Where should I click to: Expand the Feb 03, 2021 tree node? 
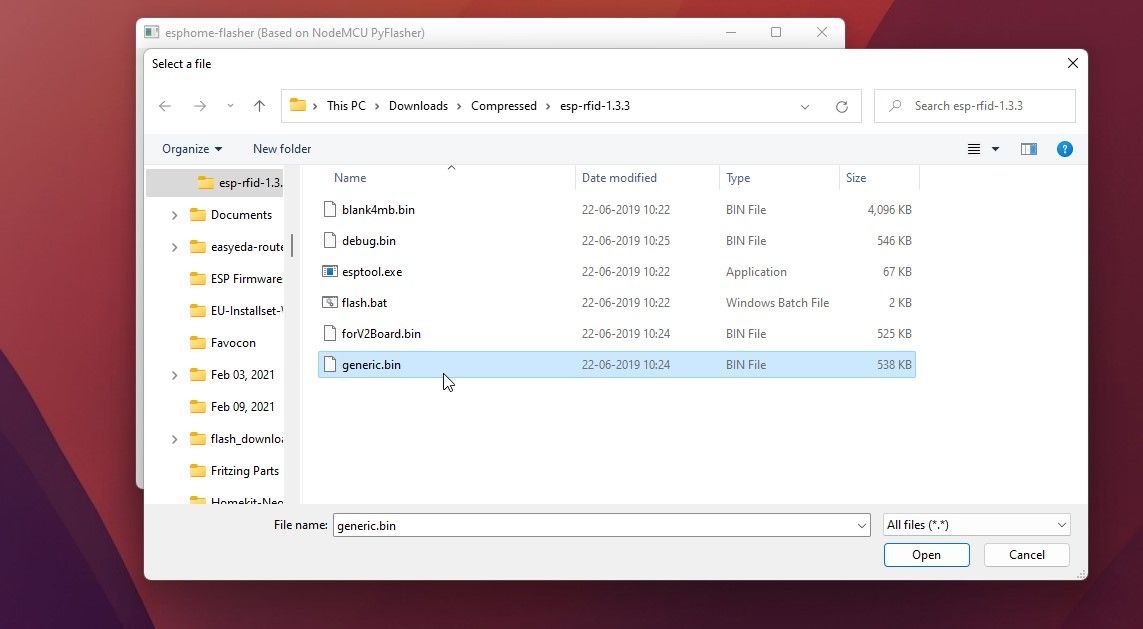point(174,375)
